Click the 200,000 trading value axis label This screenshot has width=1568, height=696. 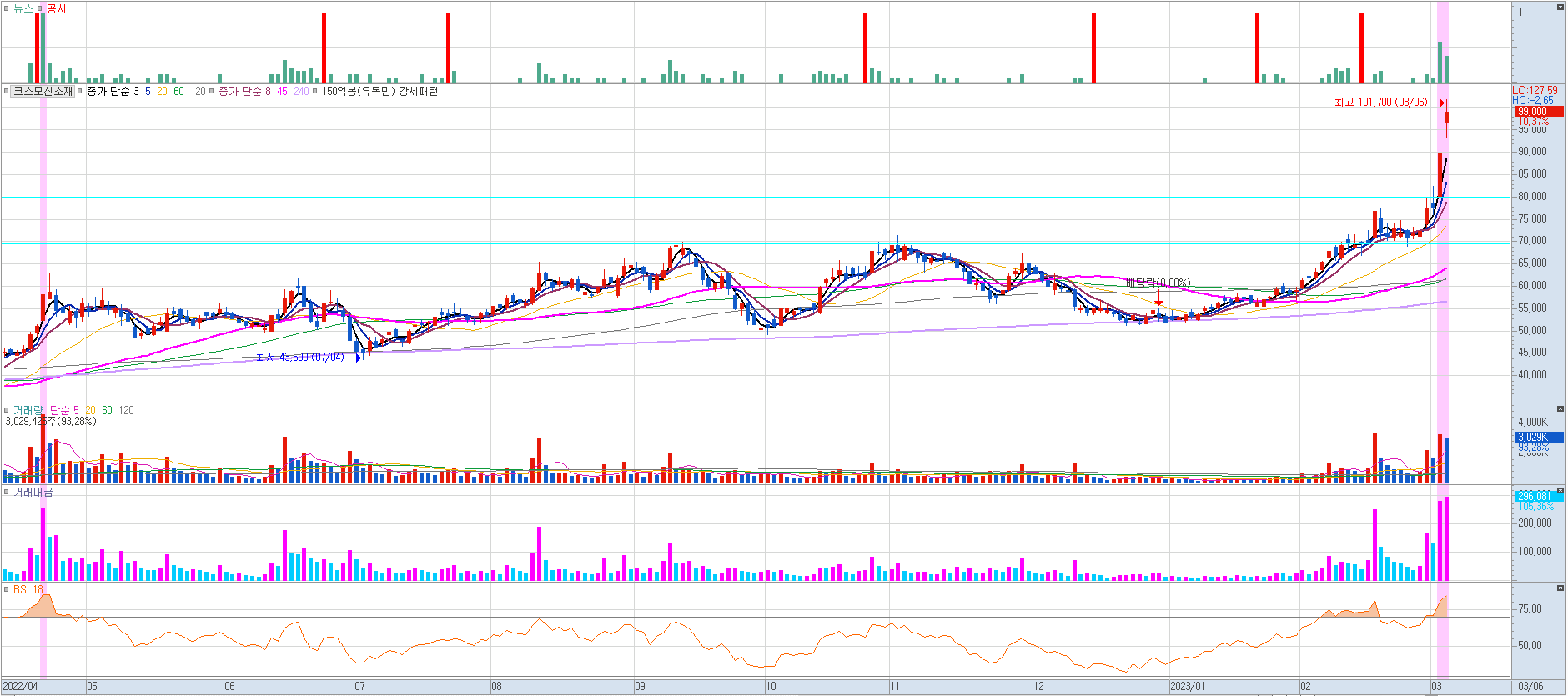coord(1535,523)
